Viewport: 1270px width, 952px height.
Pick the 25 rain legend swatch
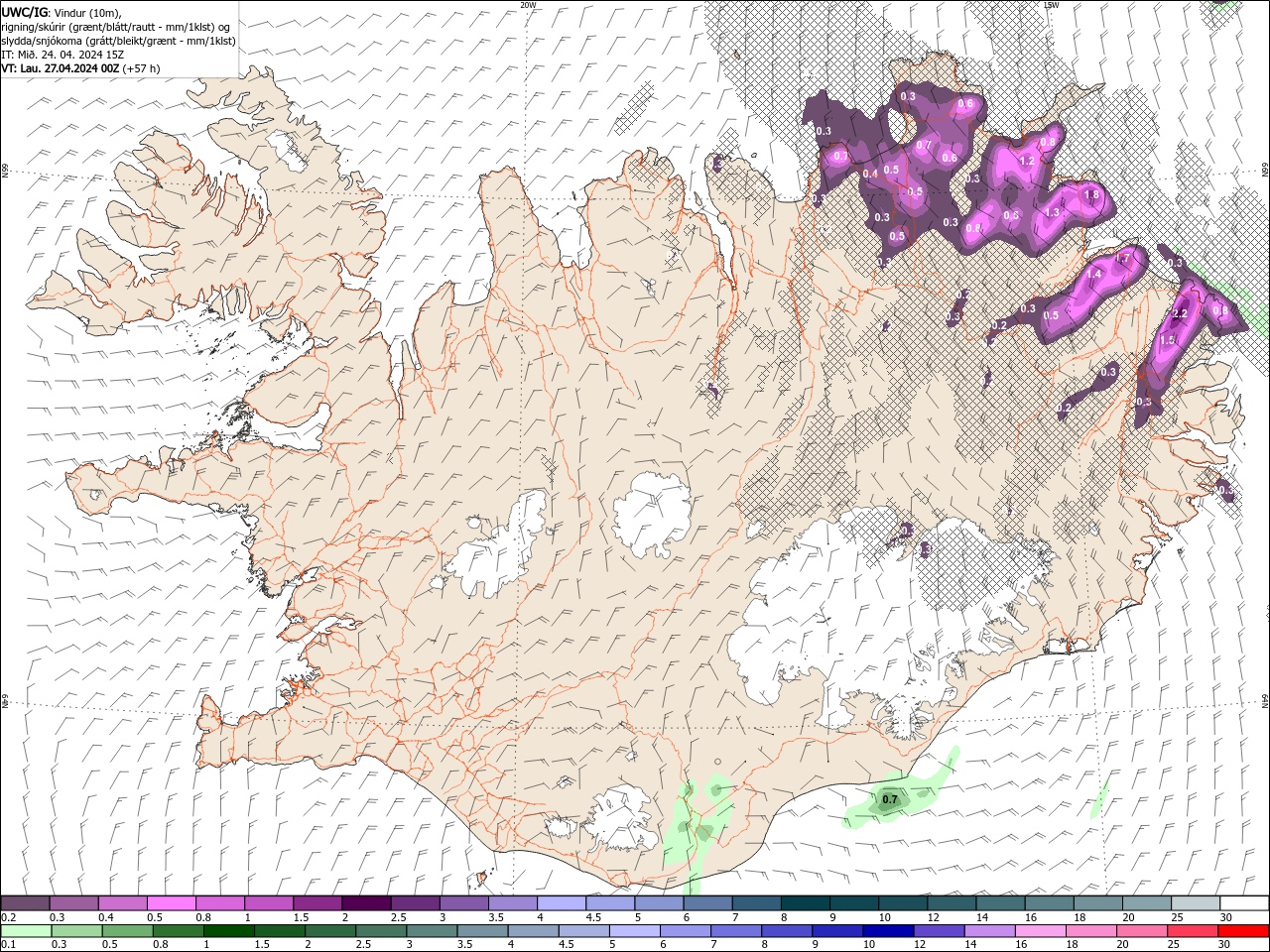coord(1193,931)
